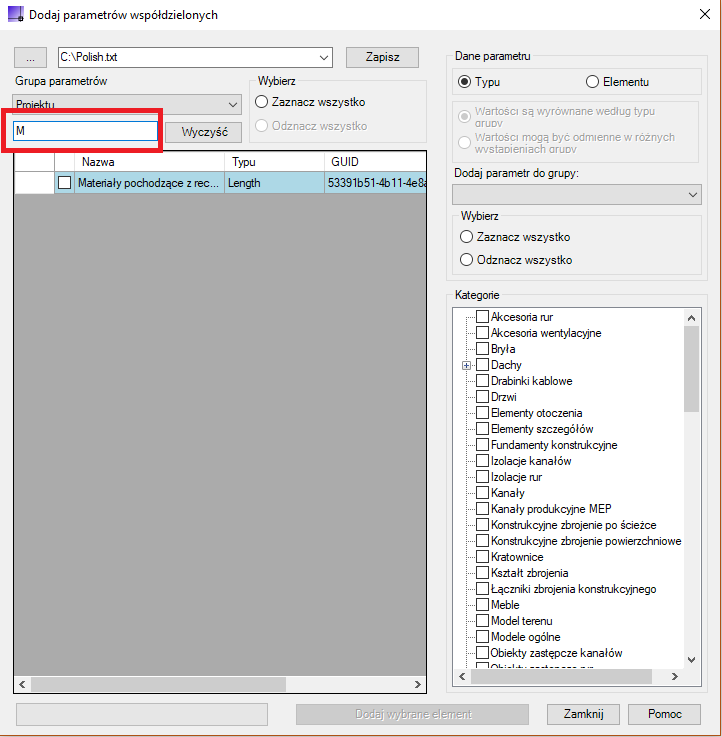Screen dimensions: 722x737
Task: Check Konstrukcyjne zbrojenie powierzchniowe category
Action: [482, 540]
